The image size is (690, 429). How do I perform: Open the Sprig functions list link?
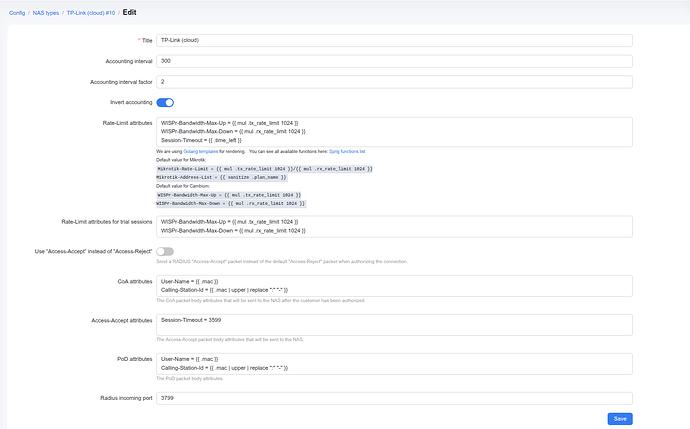point(347,151)
